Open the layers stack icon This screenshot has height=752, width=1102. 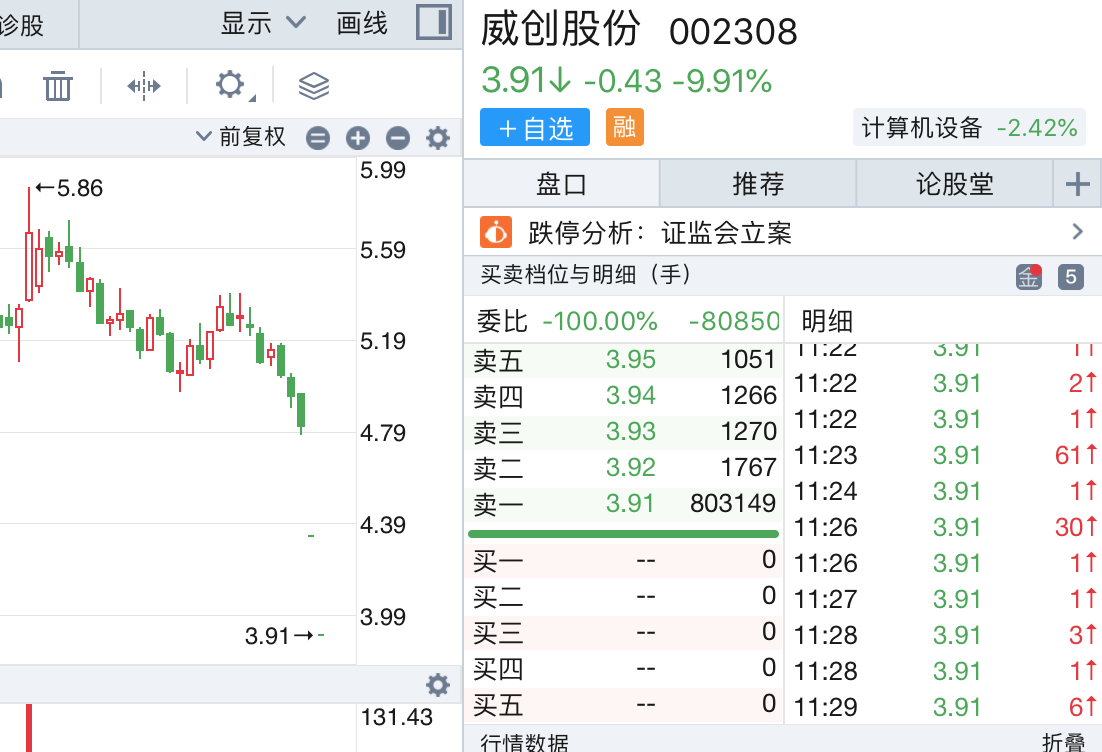coord(314,86)
